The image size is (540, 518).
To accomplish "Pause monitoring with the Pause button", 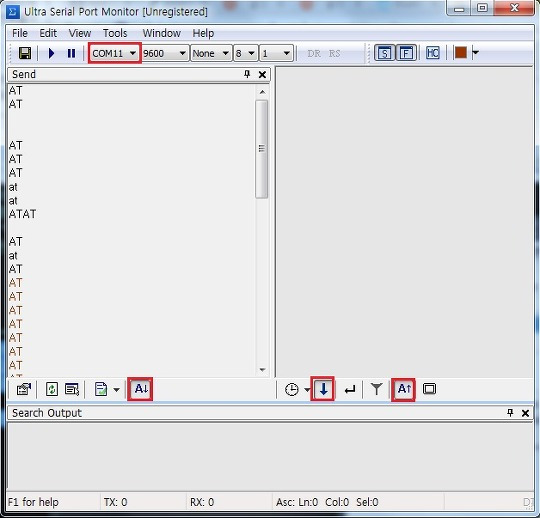I will (x=71, y=53).
